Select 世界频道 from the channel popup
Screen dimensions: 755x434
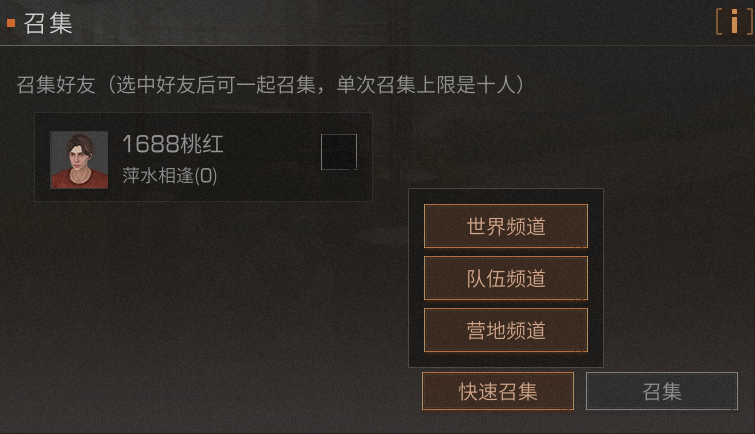[506, 226]
